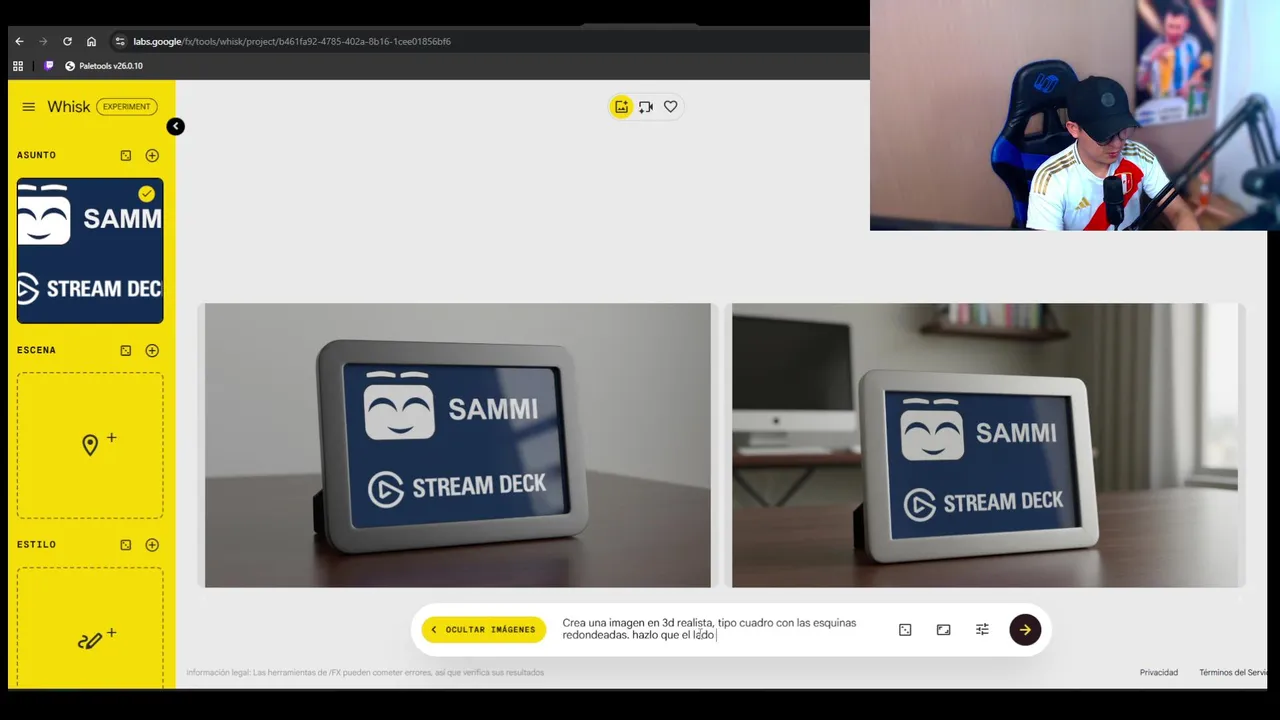1280x720 pixels.
Task: Open the aspect ratio selector icon
Action: pos(943,629)
